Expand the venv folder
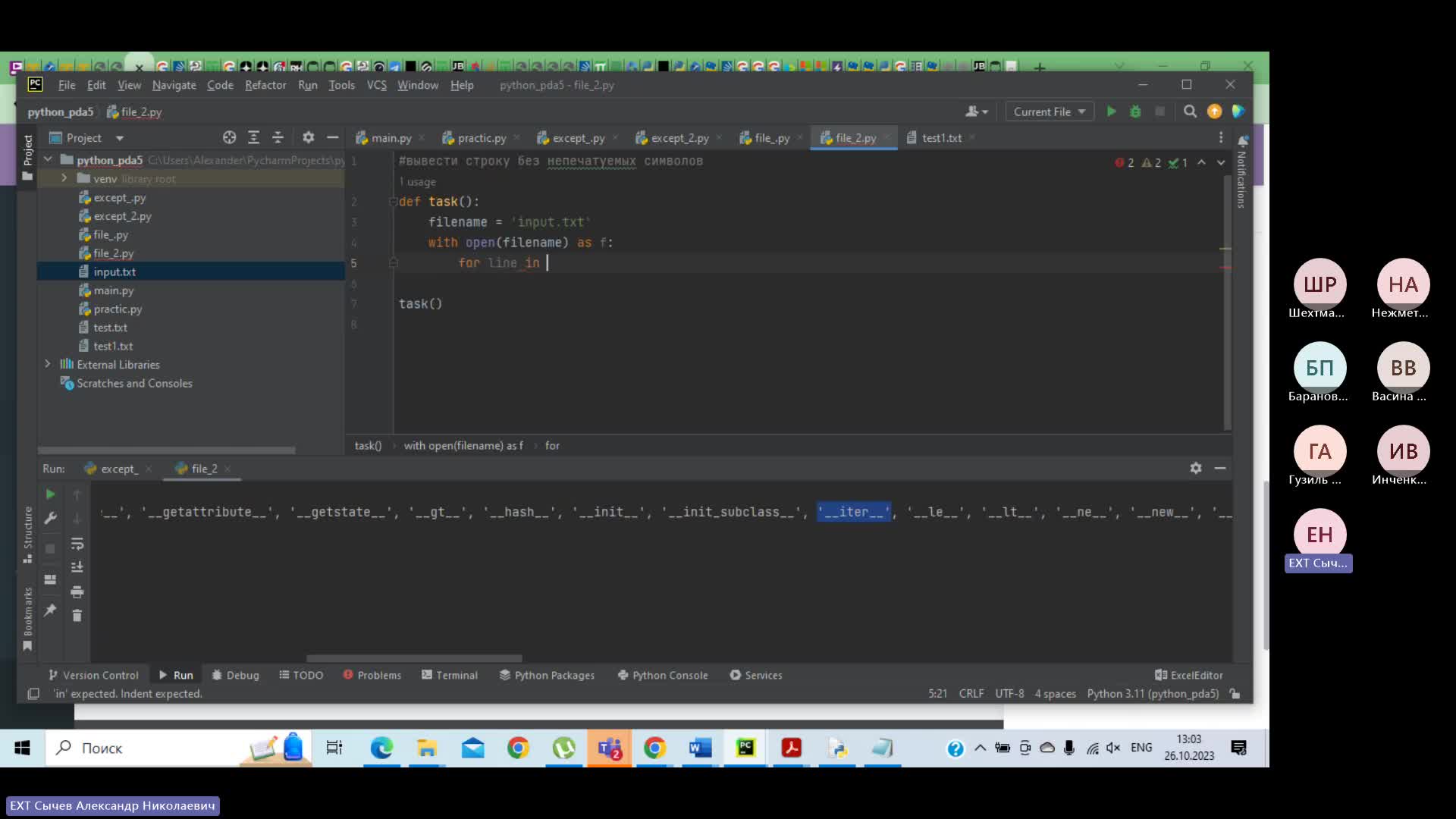 pyautogui.click(x=64, y=178)
